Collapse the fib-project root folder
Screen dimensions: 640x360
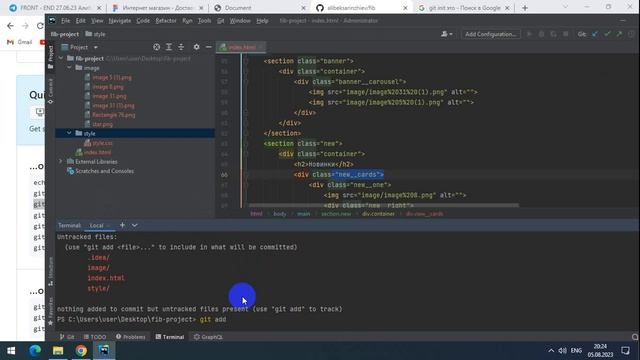(61, 58)
